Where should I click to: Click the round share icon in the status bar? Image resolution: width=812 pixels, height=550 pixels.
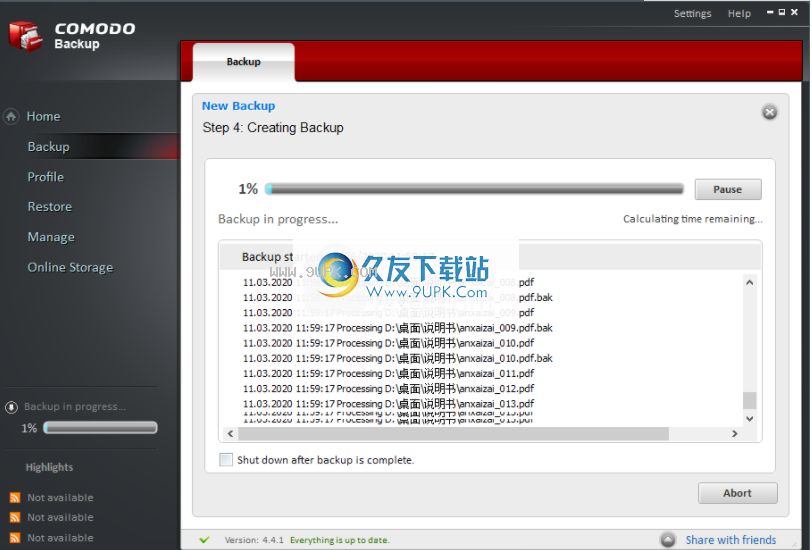[x=668, y=540]
